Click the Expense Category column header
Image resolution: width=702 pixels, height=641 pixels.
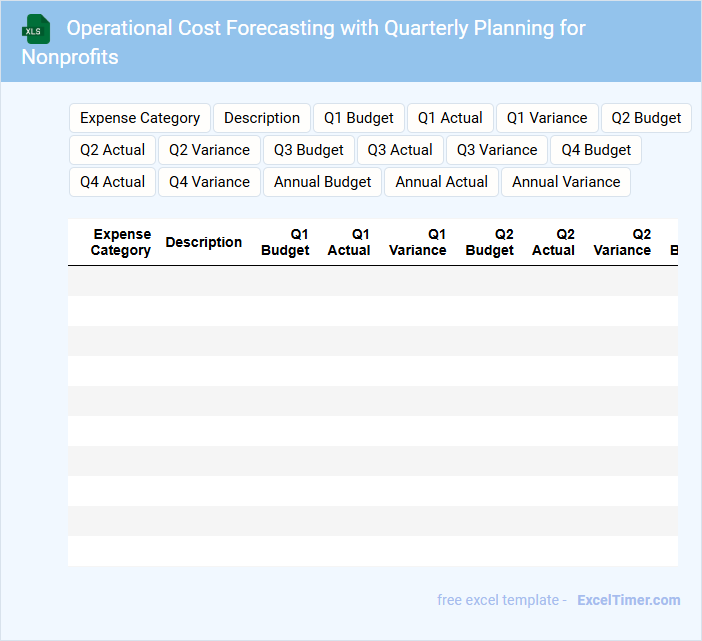click(121, 242)
